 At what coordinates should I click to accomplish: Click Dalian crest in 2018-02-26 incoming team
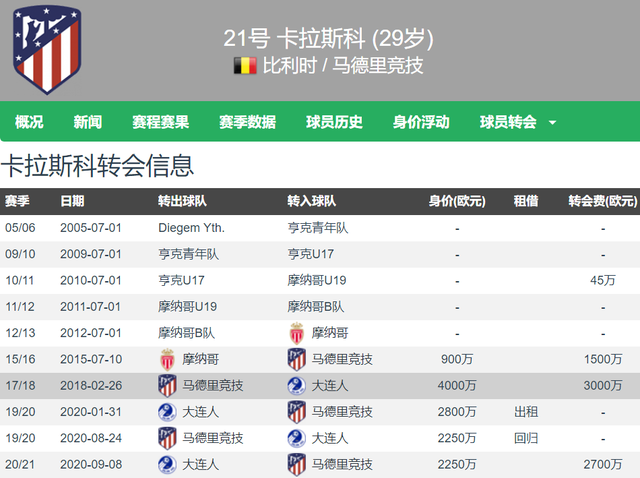[297, 385]
